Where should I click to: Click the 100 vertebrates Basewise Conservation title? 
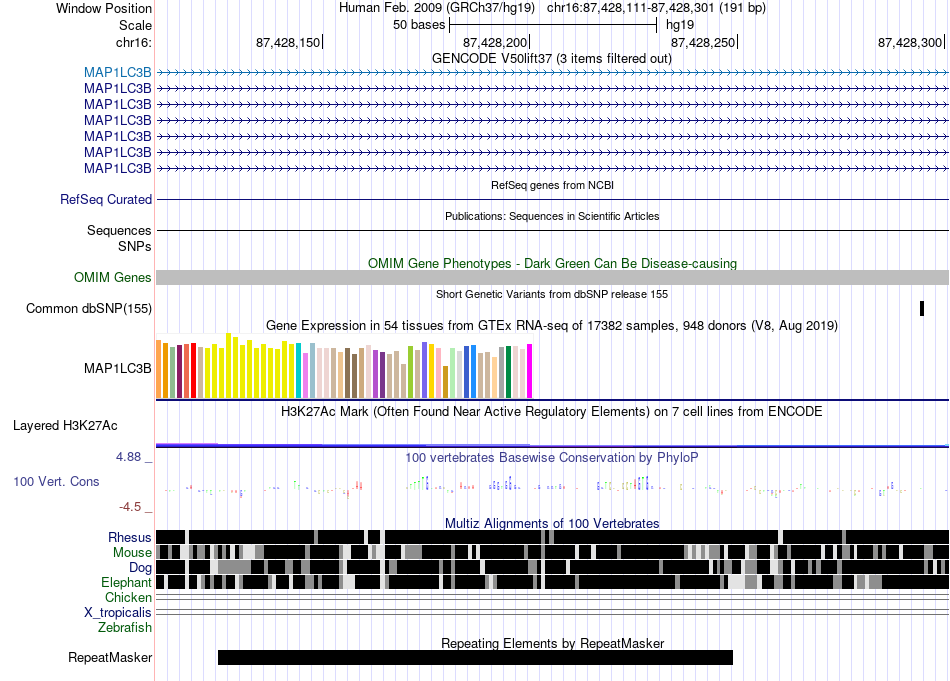(552, 457)
